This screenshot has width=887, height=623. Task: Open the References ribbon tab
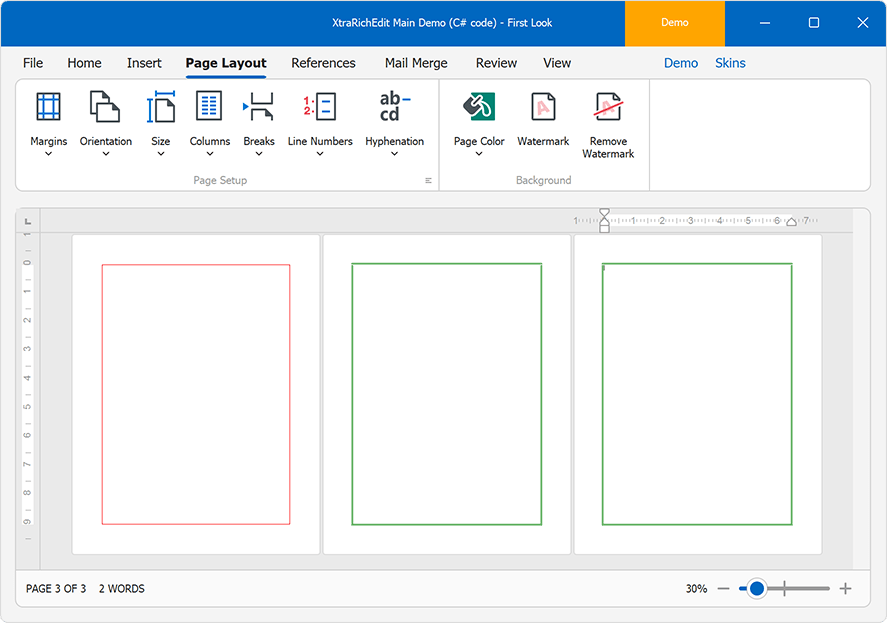click(323, 62)
